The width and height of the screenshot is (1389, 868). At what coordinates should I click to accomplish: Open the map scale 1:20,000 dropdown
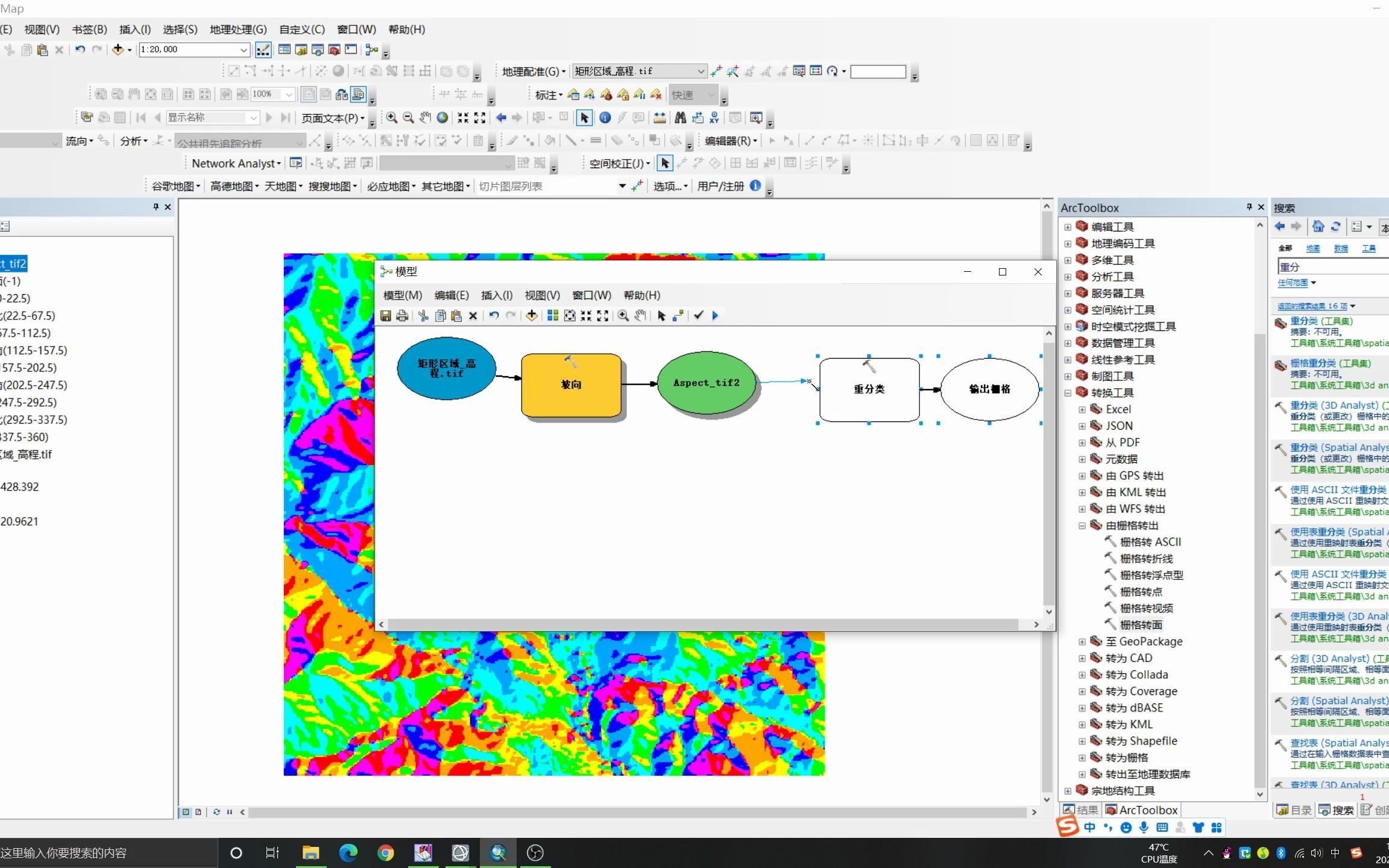(x=244, y=49)
